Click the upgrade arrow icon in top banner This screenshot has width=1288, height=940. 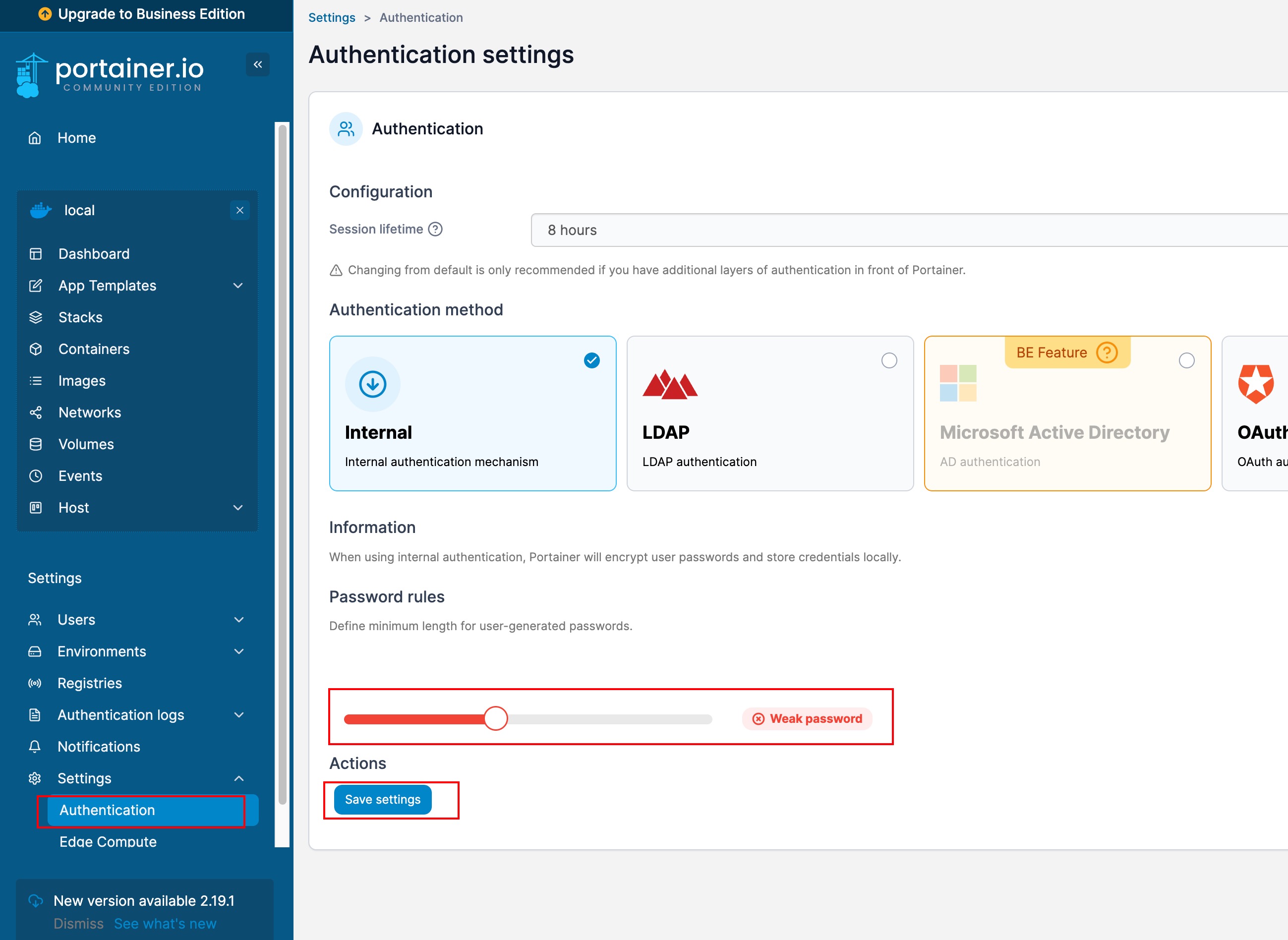[45, 14]
